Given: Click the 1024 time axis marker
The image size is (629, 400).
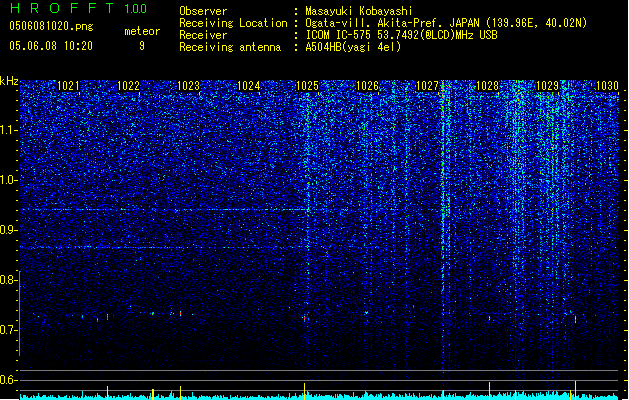Looking at the screenshot, I should (x=248, y=86).
